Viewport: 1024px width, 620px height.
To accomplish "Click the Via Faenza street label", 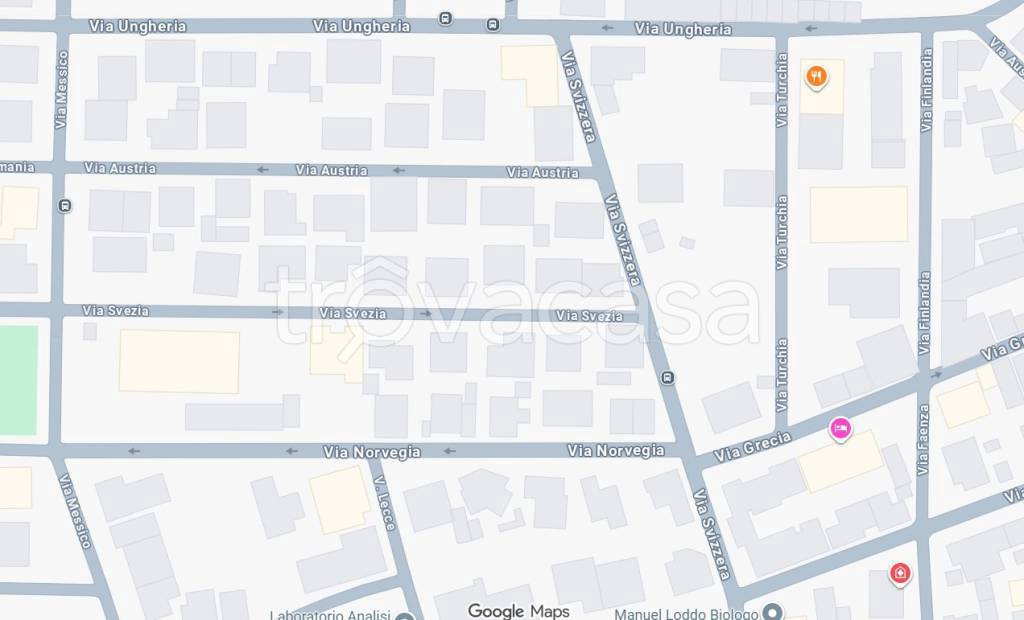I will pos(923,440).
